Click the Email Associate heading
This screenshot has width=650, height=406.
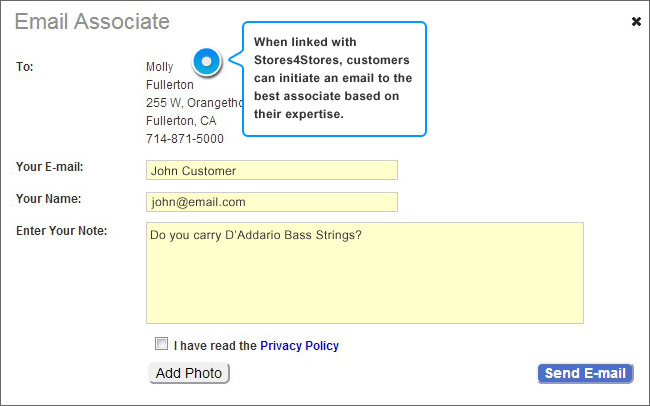click(92, 22)
